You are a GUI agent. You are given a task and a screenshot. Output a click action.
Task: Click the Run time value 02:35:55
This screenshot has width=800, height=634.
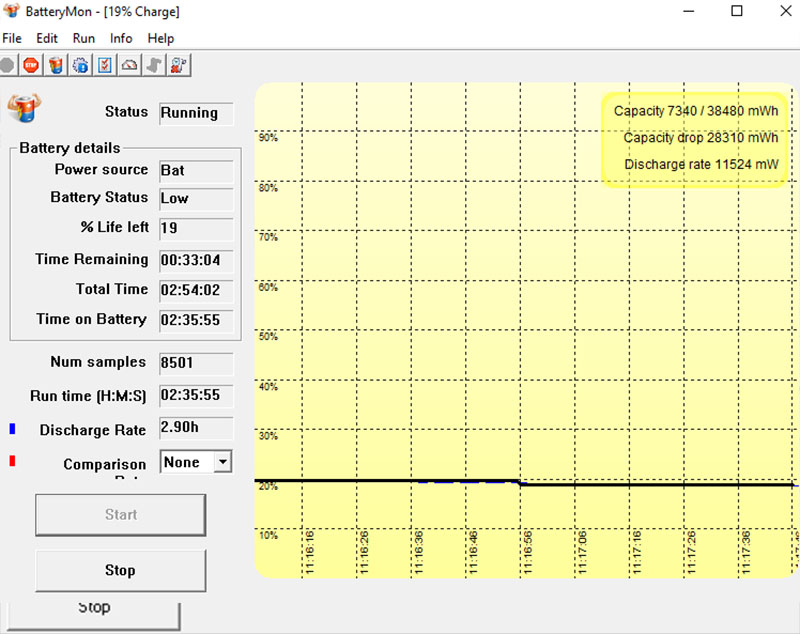196,395
